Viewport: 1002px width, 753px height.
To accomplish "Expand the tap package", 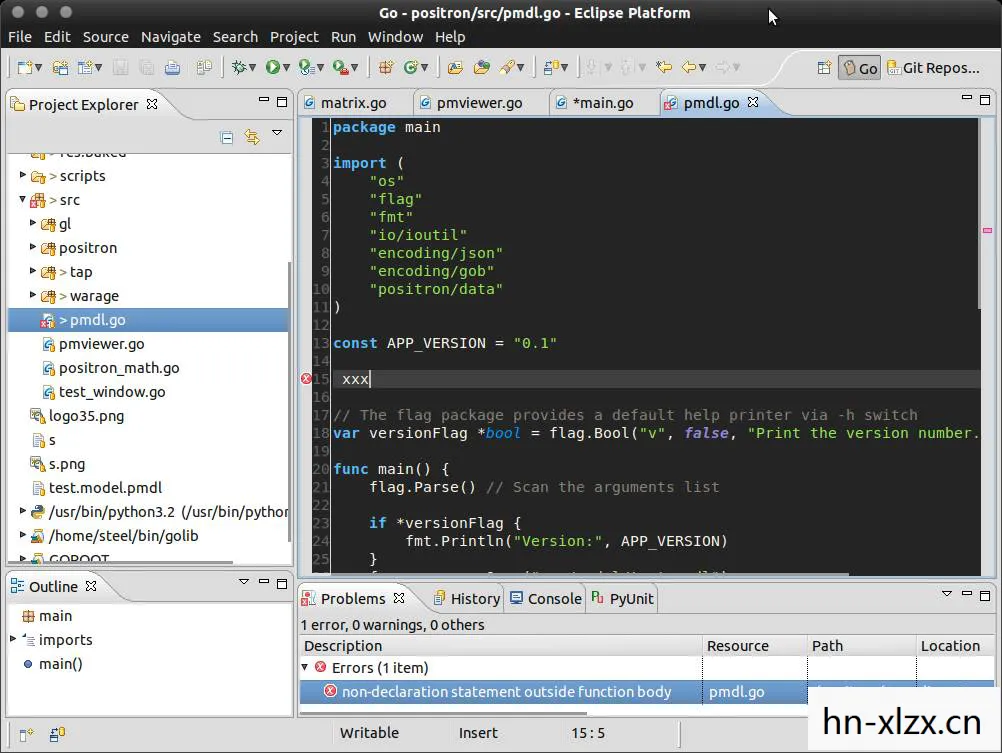I will [x=33, y=270].
